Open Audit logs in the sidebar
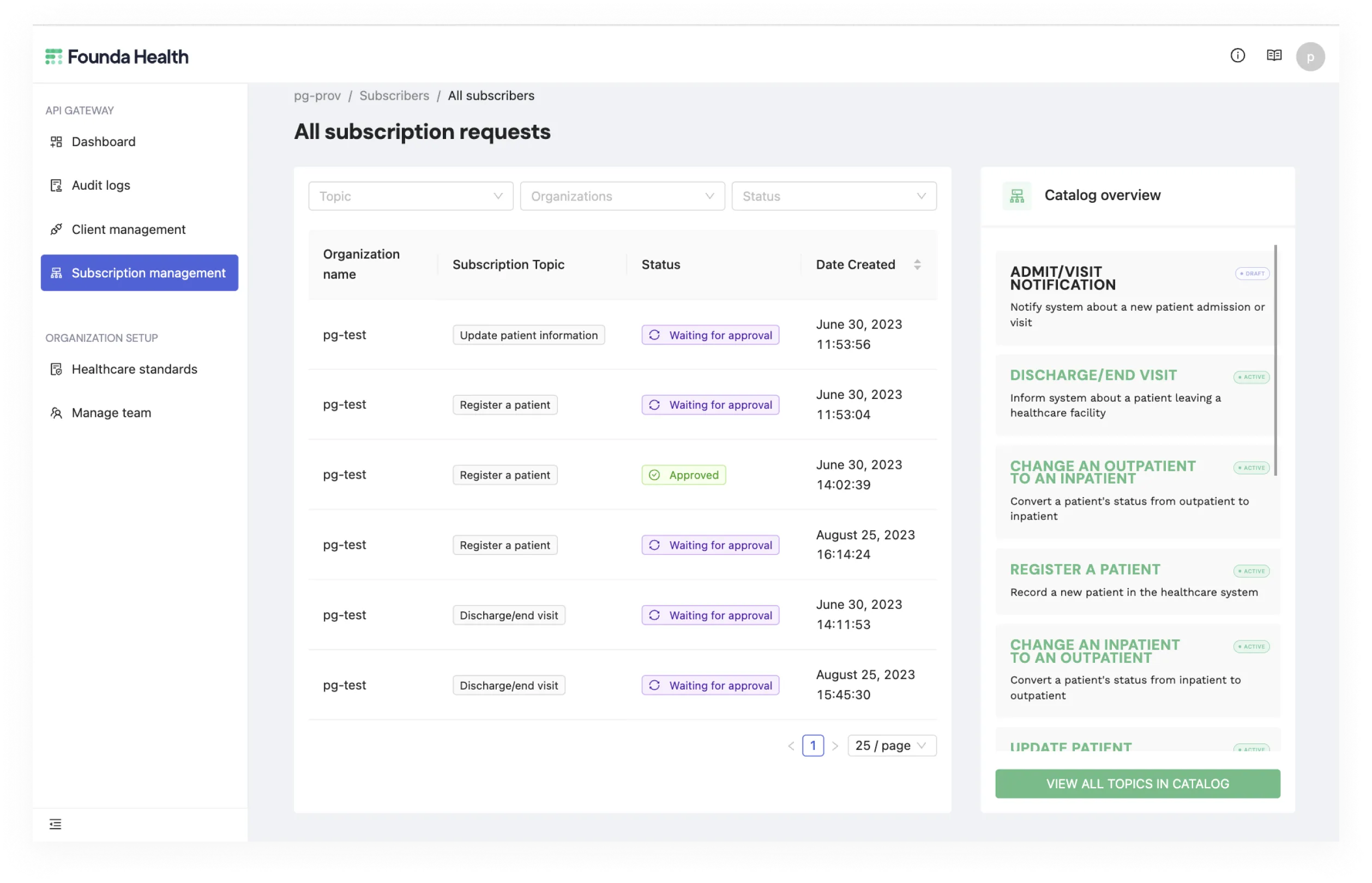The height and width of the screenshot is (883, 1372). 140,185
